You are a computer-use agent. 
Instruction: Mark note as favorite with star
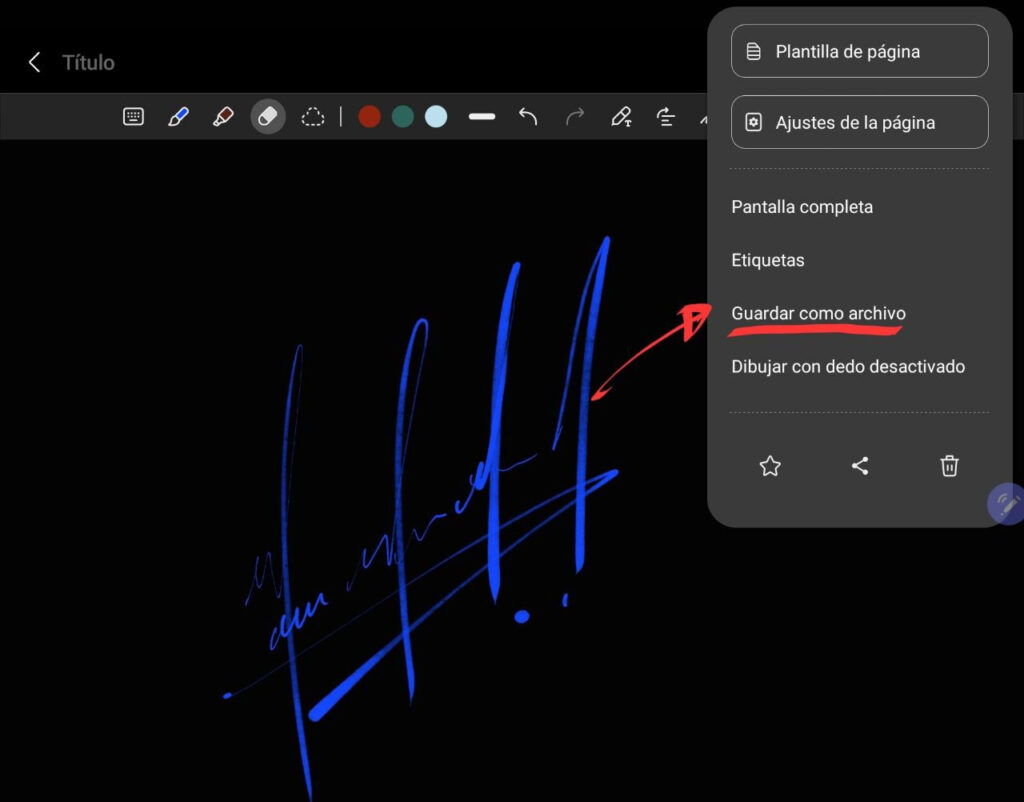tap(769, 466)
